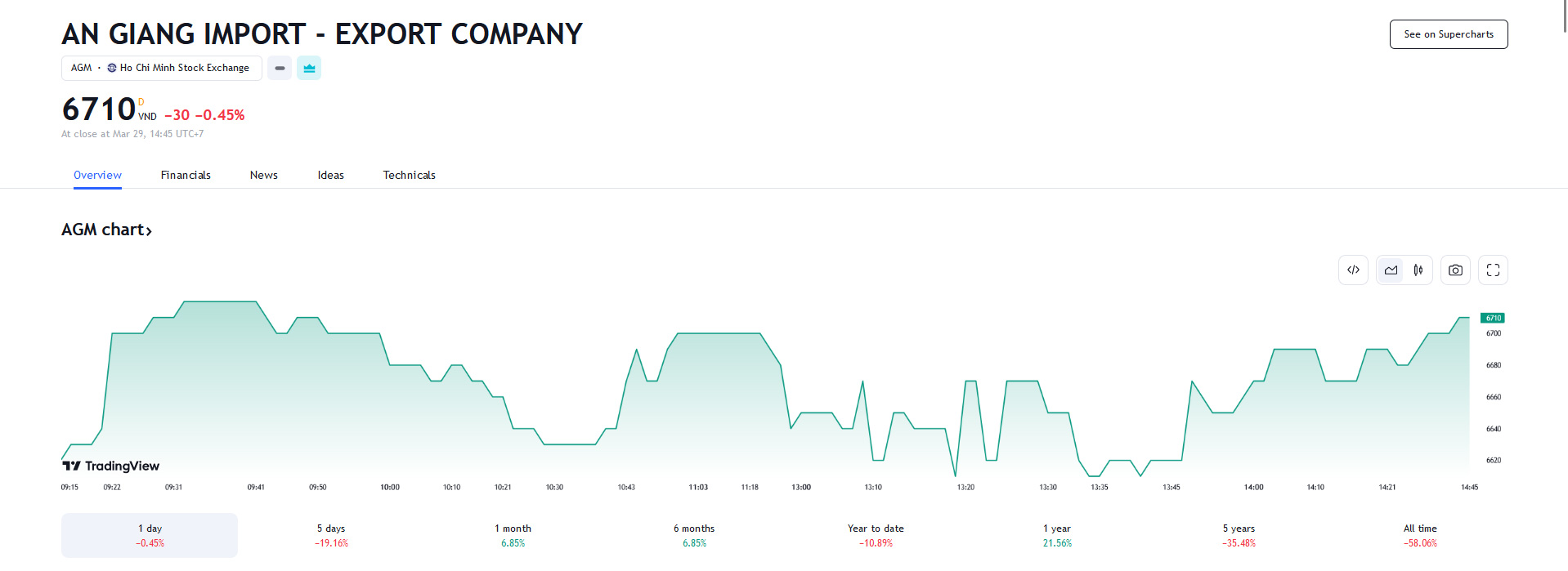Viewport: 1568px width, 571px height.
Task: Select the 1 month time range
Action: [x=513, y=535]
